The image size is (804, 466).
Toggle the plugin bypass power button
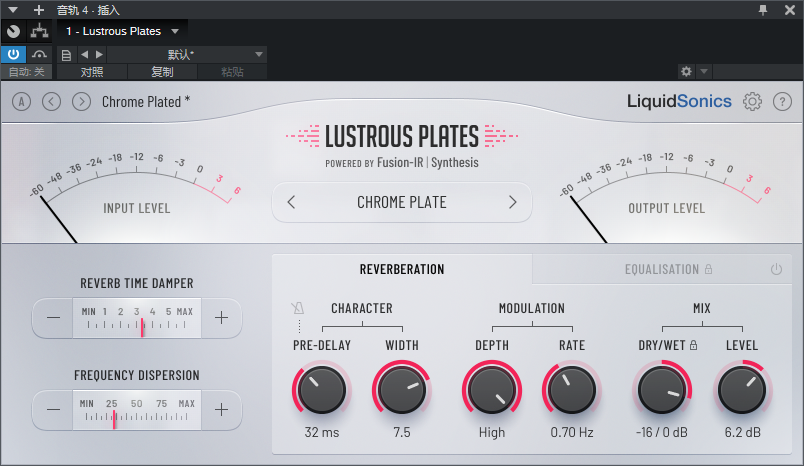[13, 54]
